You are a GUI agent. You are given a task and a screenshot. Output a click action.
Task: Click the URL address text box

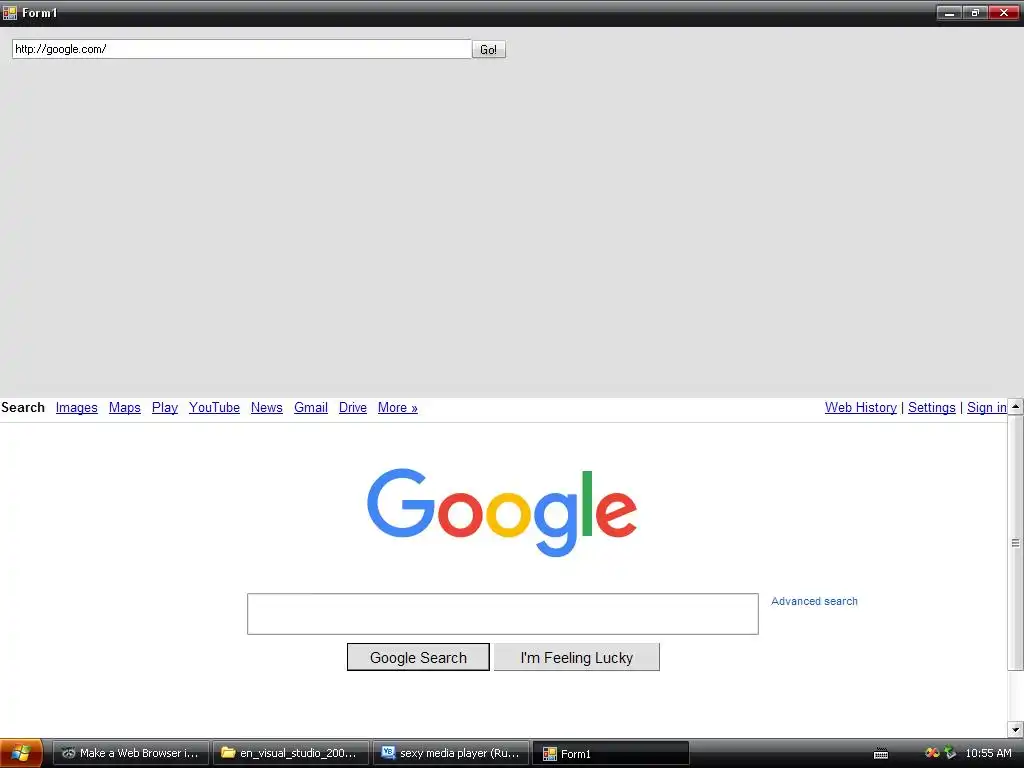pos(242,49)
